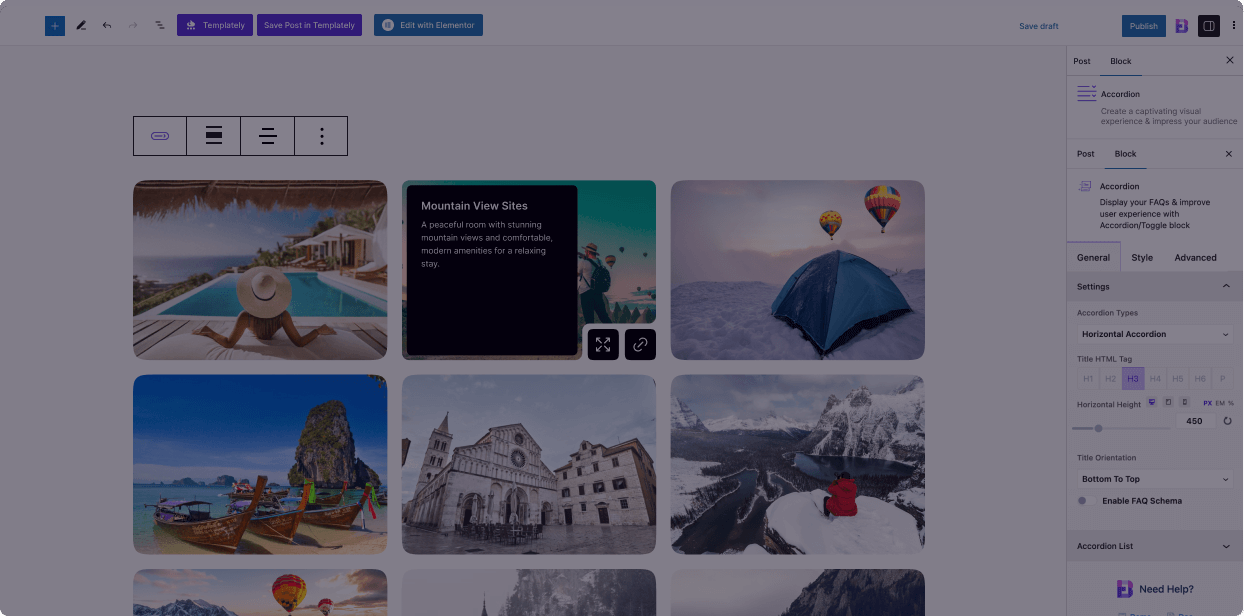Collapse the Settings section

click(1154, 287)
